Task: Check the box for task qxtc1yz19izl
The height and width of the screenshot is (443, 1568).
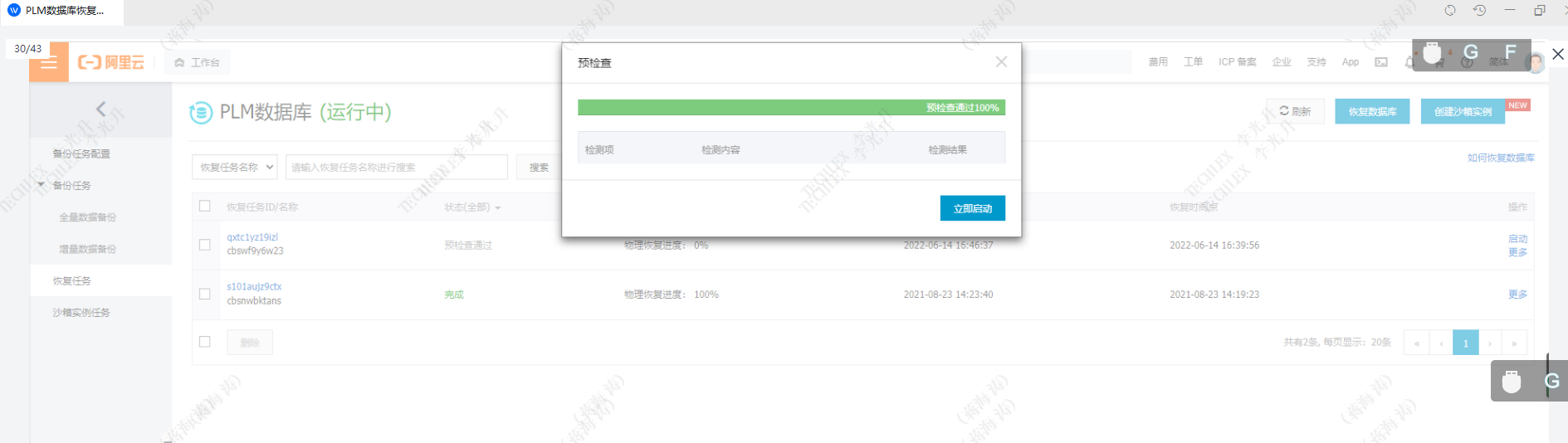Action: click(x=205, y=245)
